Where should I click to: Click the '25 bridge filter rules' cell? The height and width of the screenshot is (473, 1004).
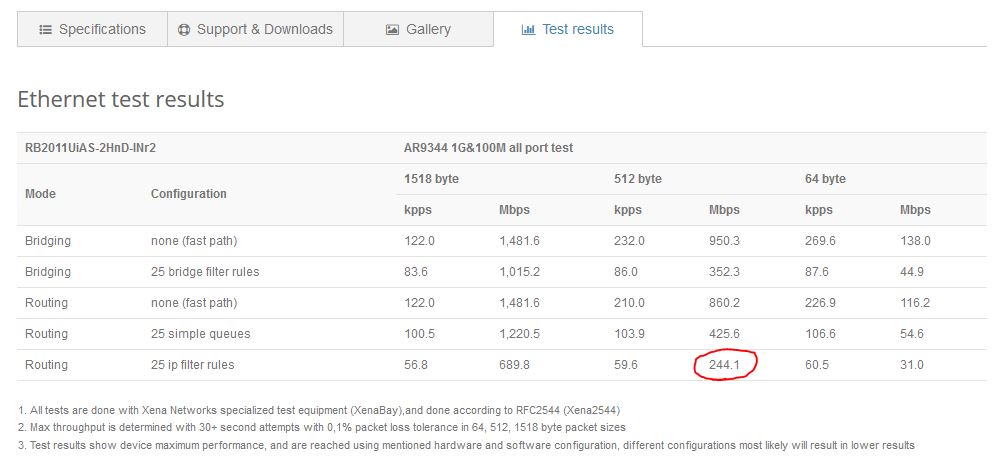coord(205,272)
